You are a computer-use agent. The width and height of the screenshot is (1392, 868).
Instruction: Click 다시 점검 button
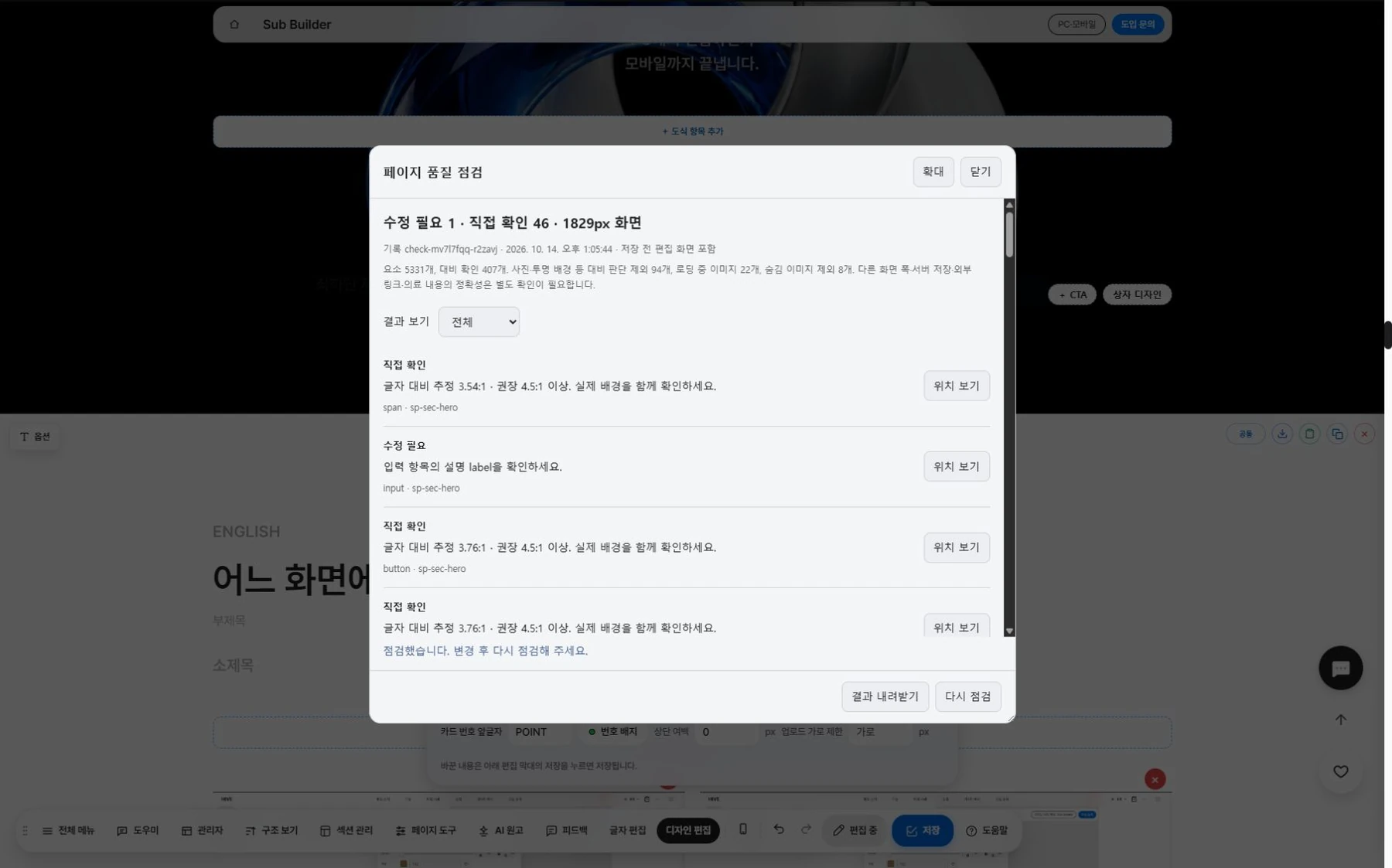click(968, 696)
